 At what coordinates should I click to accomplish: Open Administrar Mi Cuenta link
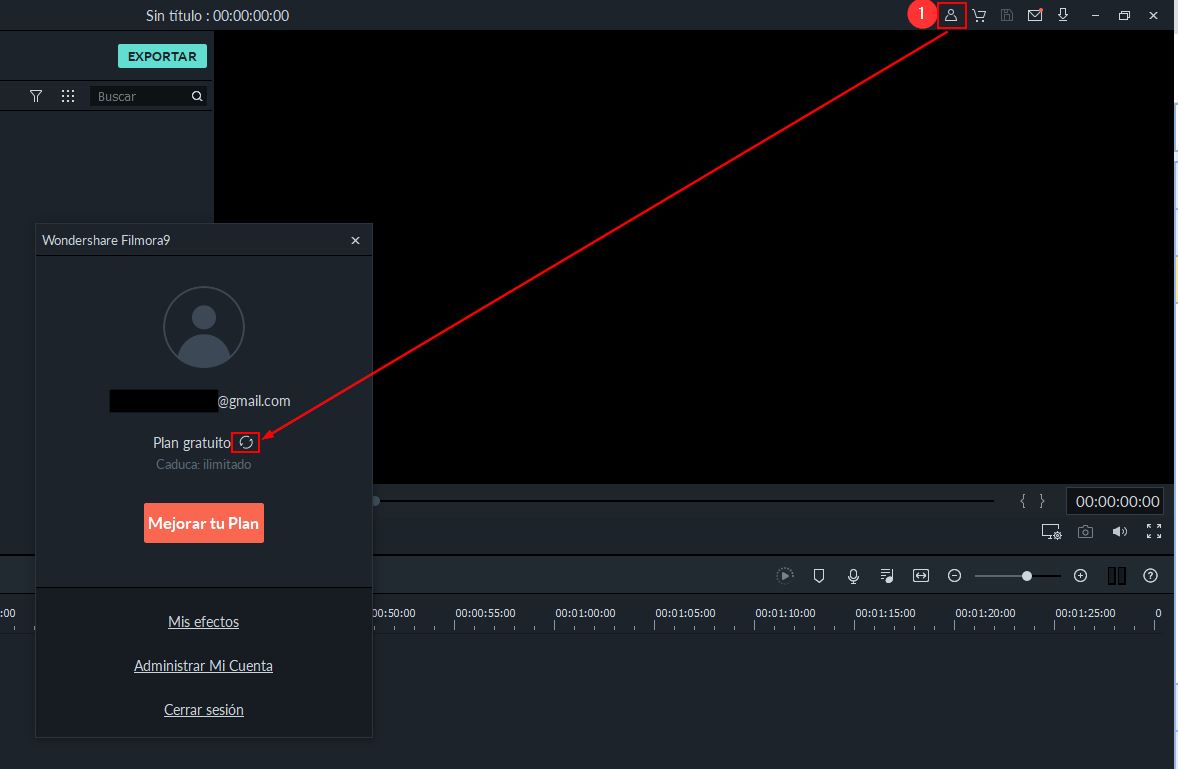coord(203,666)
